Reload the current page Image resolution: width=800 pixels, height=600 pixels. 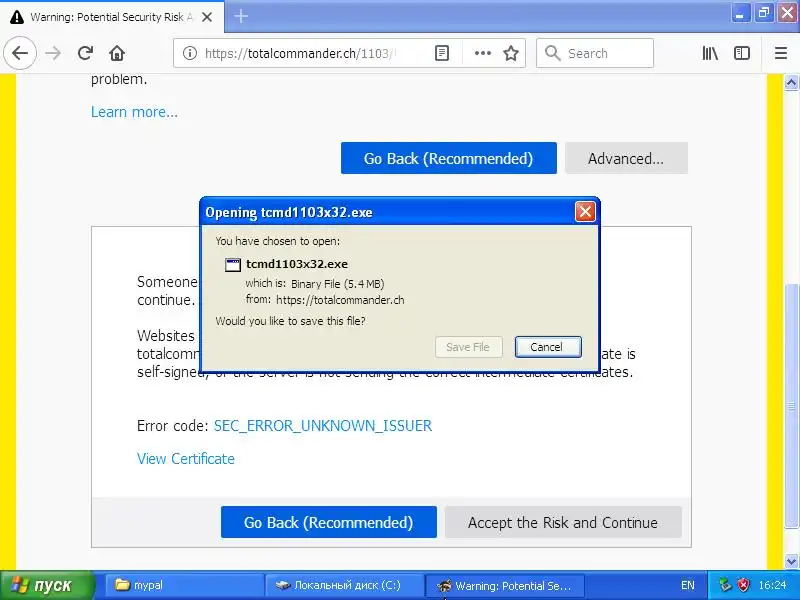[85, 53]
